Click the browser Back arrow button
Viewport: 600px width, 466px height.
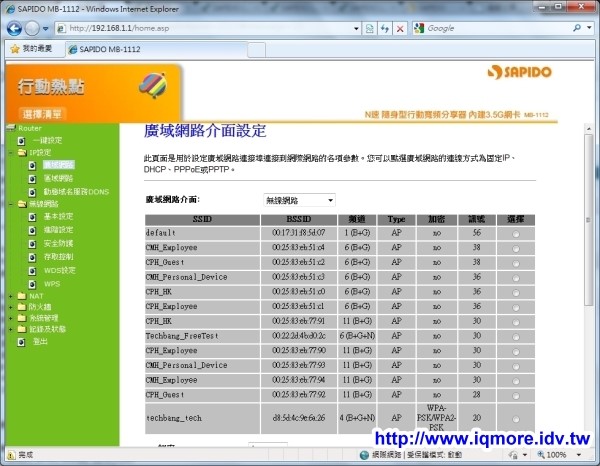point(14,28)
